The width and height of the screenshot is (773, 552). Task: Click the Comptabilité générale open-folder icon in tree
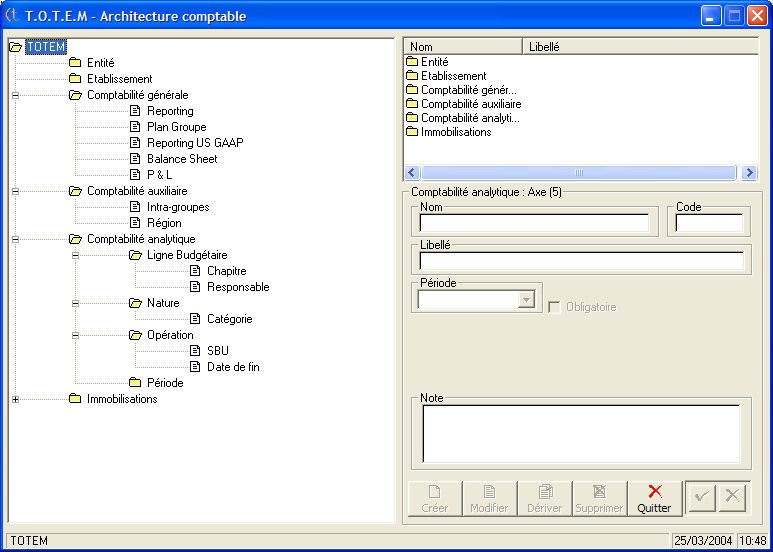pyautogui.click(x=75, y=95)
